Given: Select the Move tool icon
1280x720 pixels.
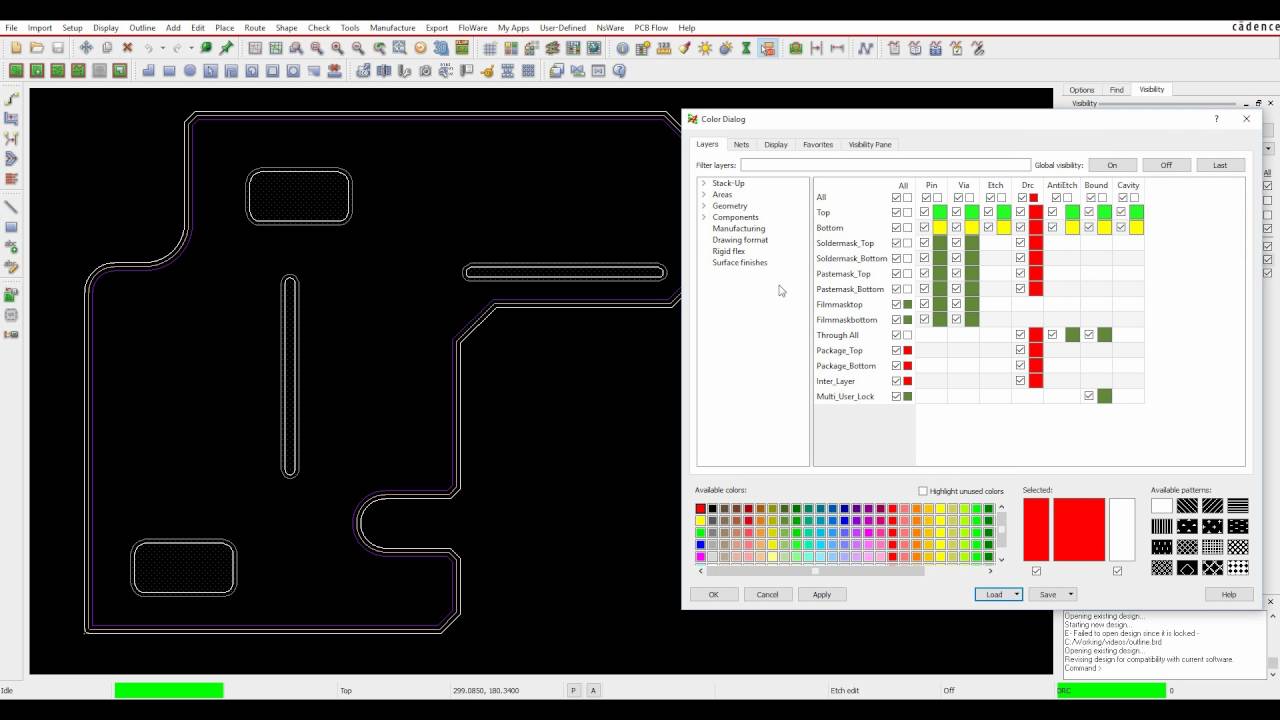Looking at the screenshot, I should (86, 48).
